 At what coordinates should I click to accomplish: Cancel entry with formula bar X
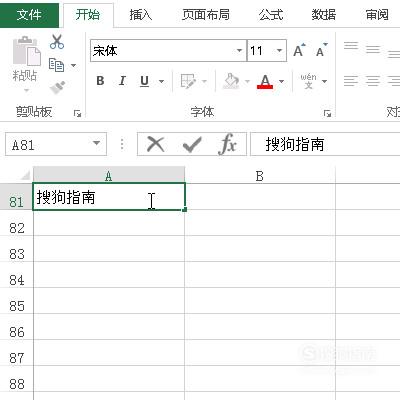pyautogui.click(x=156, y=144)
